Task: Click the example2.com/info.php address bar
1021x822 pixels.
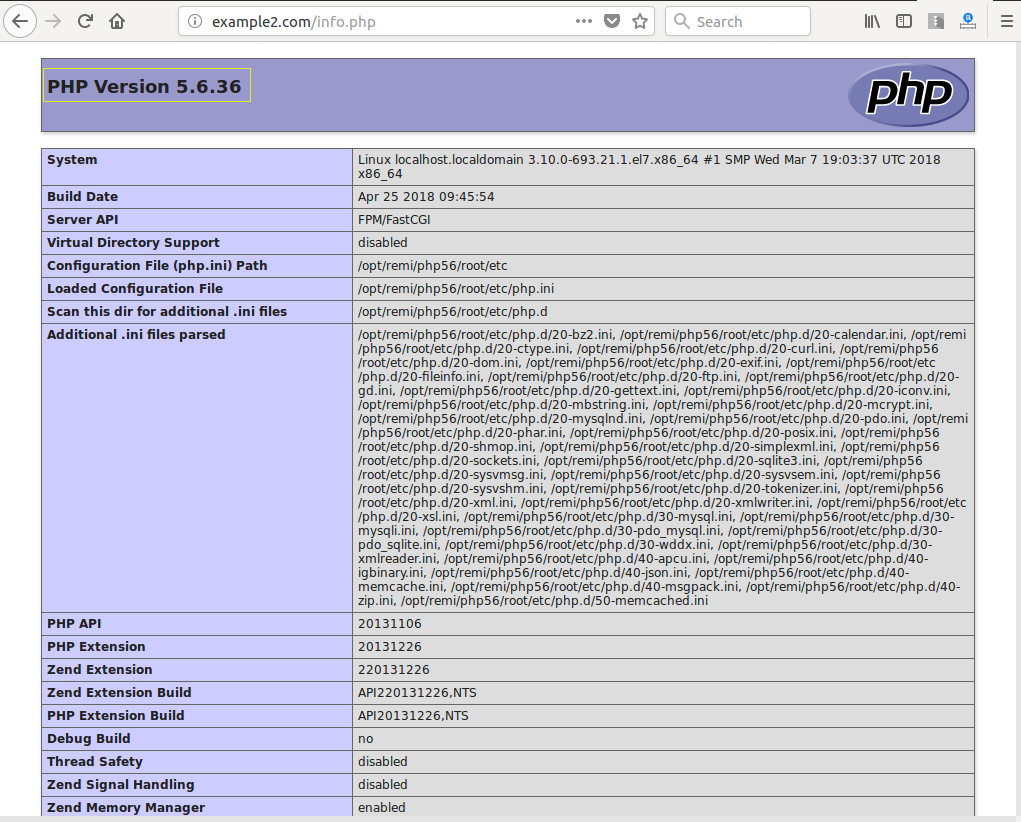Action: (380, 21)
